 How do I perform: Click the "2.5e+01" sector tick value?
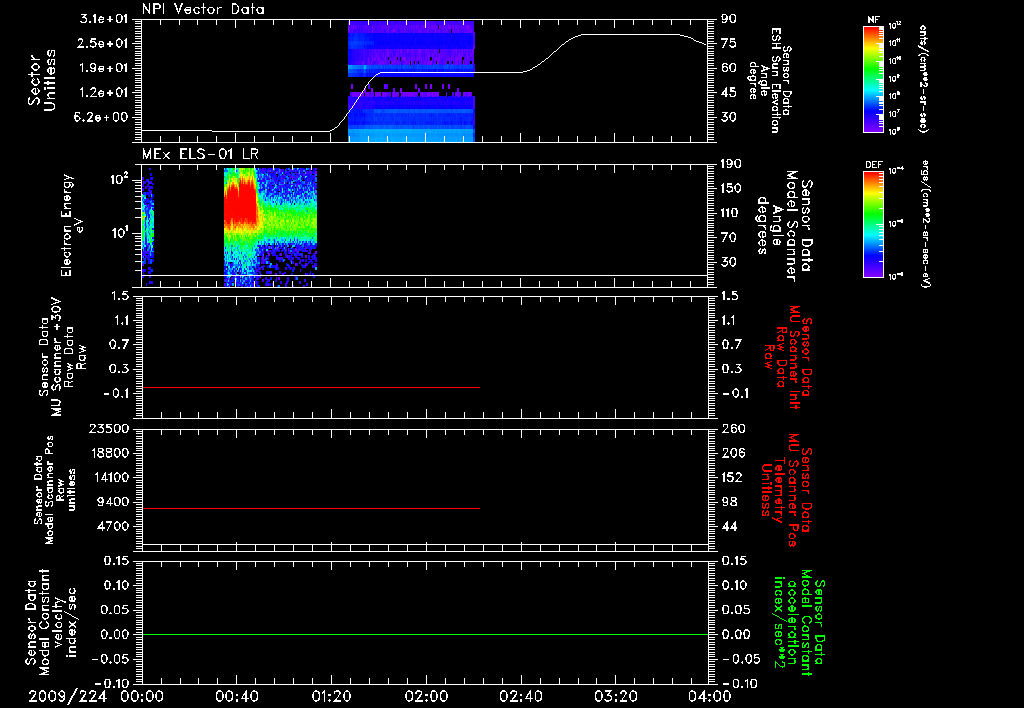pos(104,43)
